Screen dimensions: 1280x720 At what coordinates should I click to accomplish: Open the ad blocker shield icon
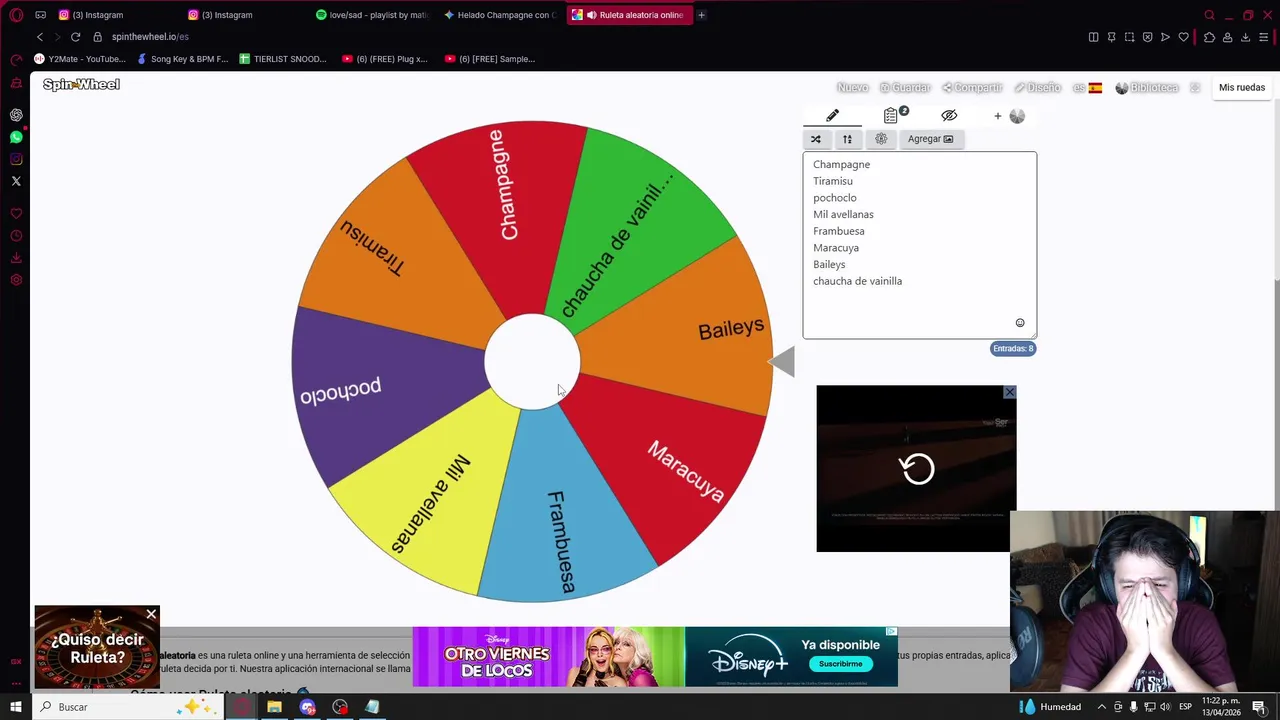[x=1147, y=37]
